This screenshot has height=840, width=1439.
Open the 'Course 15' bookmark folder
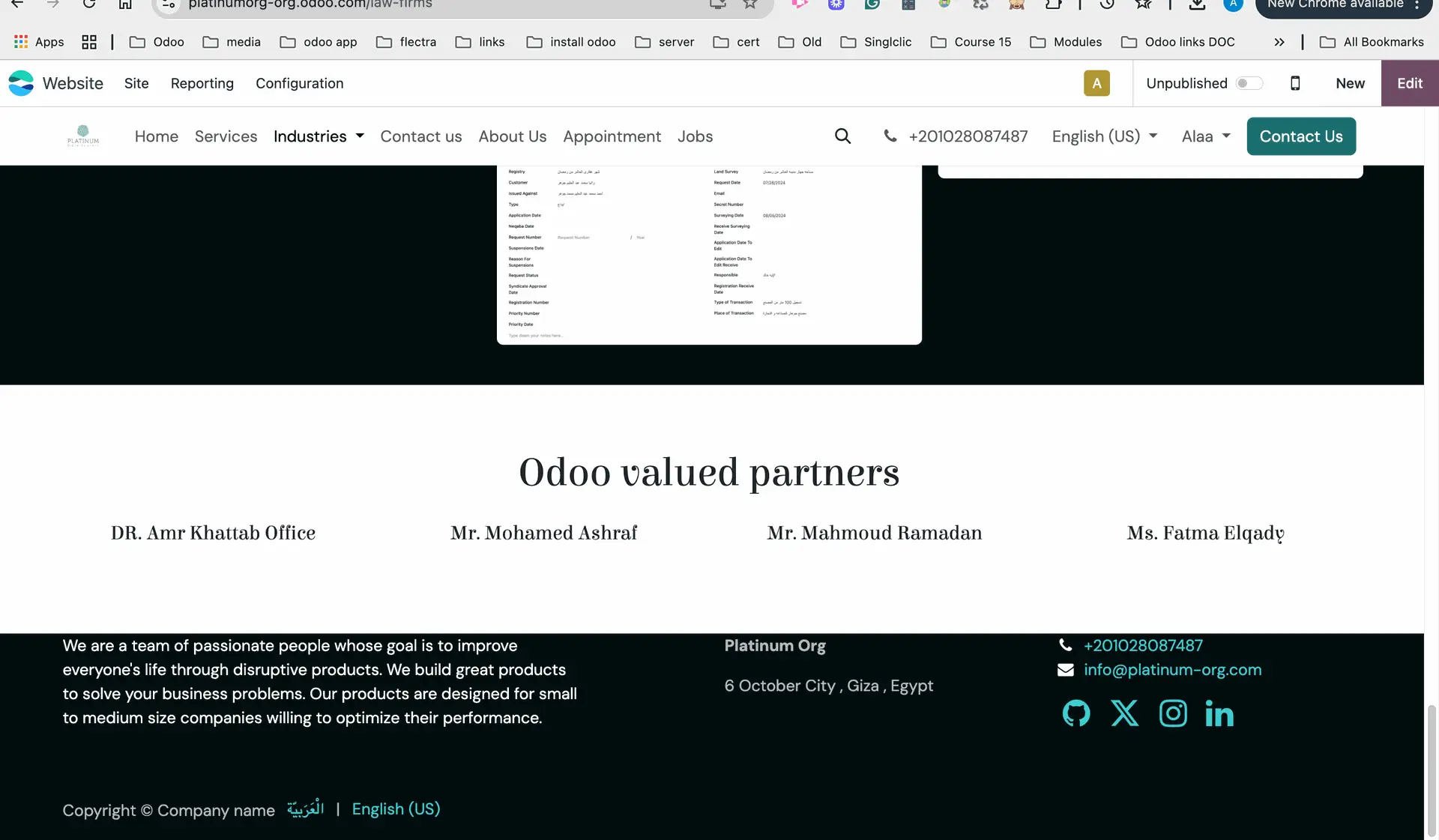click(971, 42)
